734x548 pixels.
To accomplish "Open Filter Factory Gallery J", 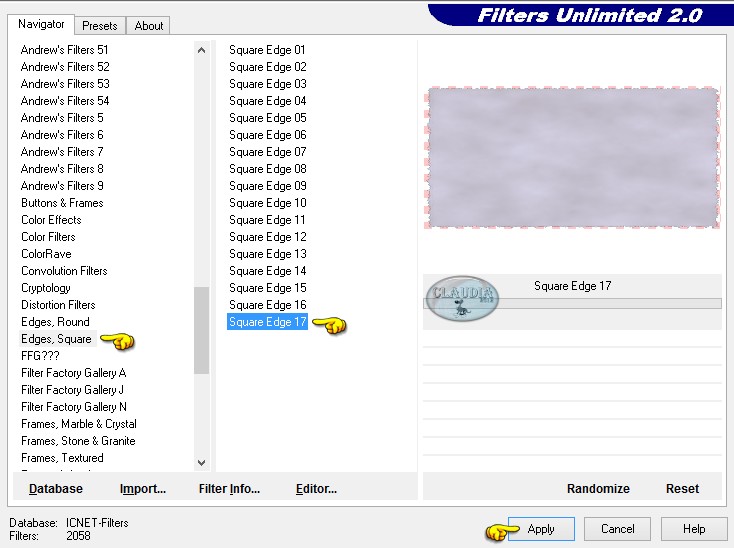I will 73,390.
